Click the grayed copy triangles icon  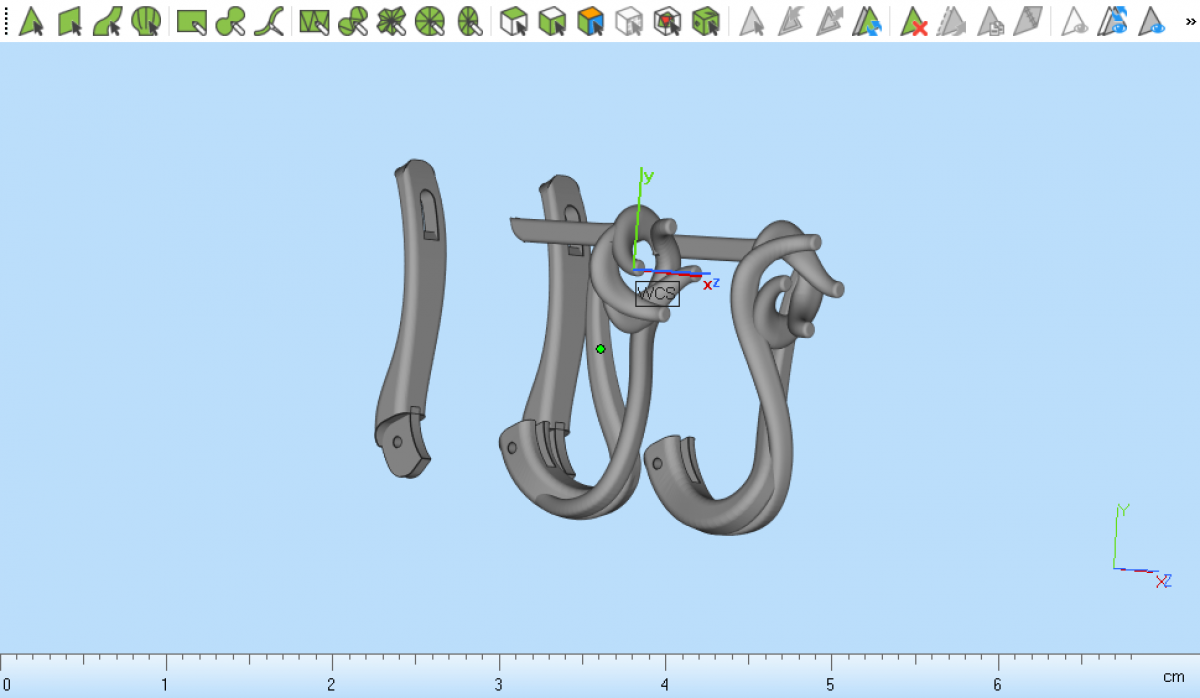(x=990, y=21)
